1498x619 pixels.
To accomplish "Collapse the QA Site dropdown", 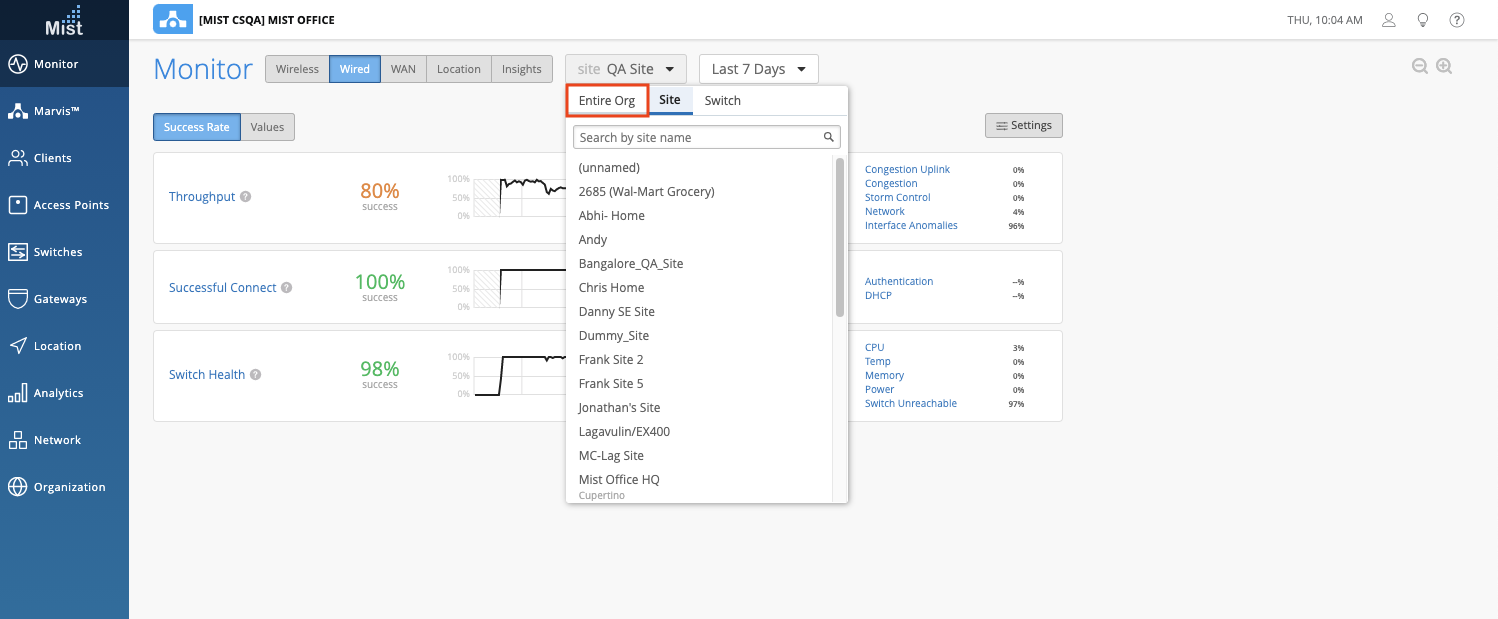I will (626, 69).
